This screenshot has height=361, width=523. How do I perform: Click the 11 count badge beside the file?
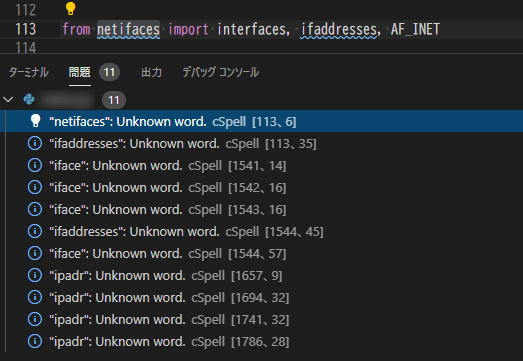click(114, 100)
